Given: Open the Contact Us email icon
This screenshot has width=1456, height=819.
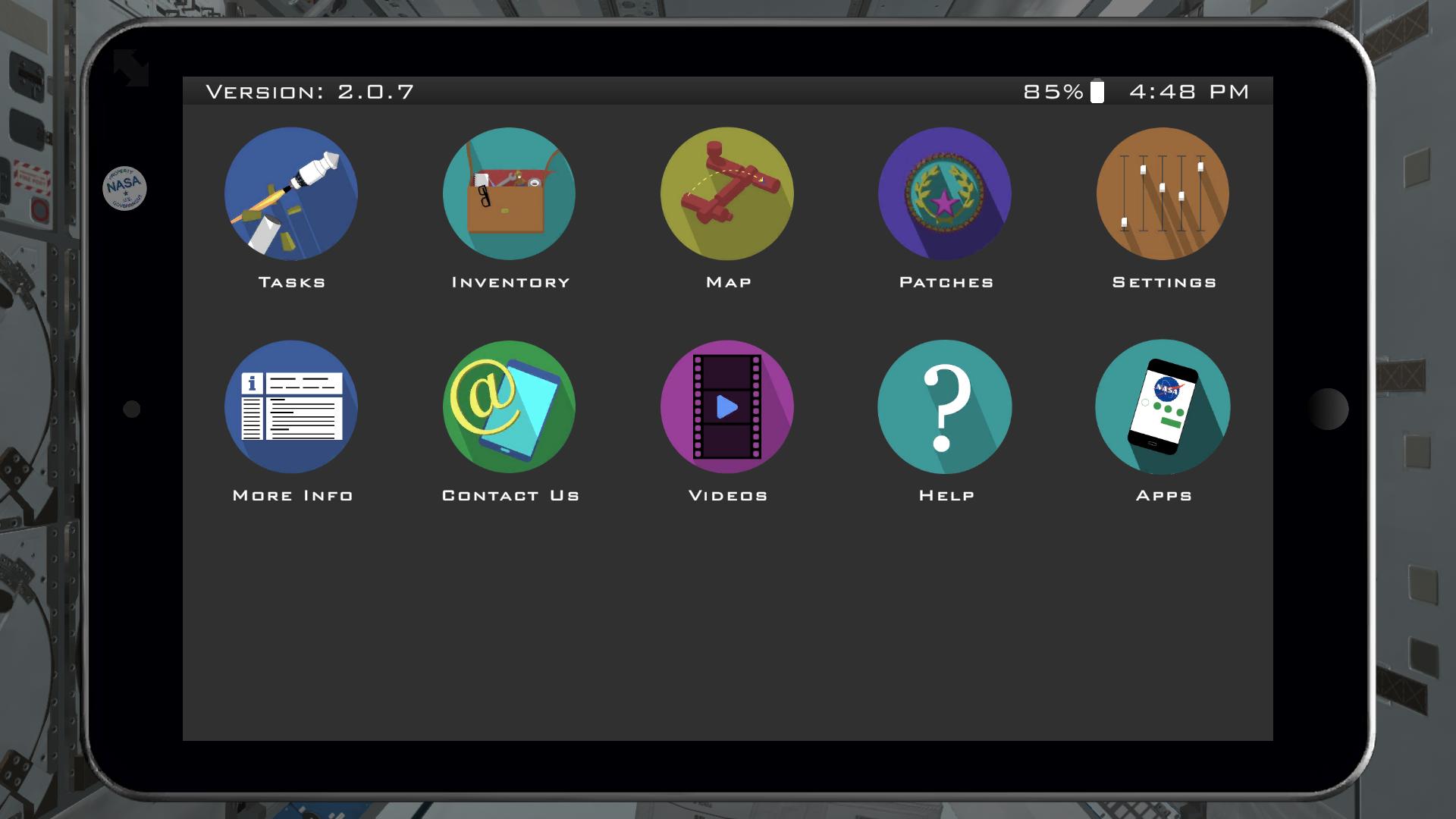Looking at the screenshot, I should (x=509, y=406).
